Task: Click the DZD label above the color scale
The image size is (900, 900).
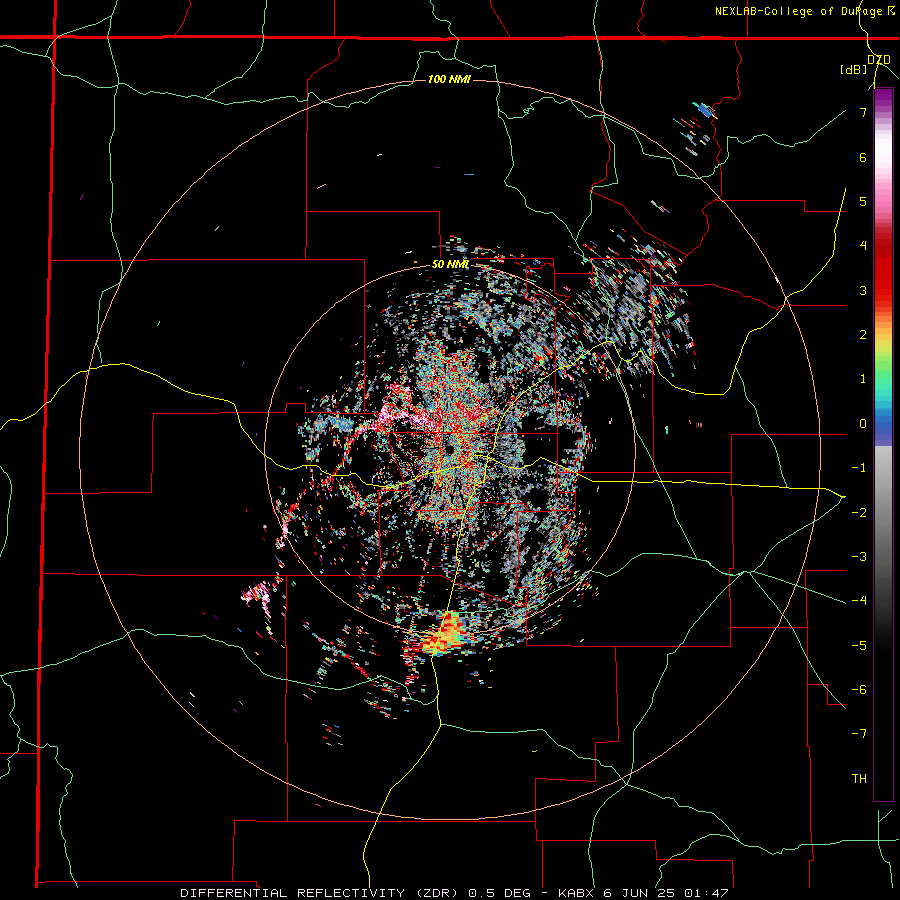Action: pyautogui.click(x=879, y=60)
